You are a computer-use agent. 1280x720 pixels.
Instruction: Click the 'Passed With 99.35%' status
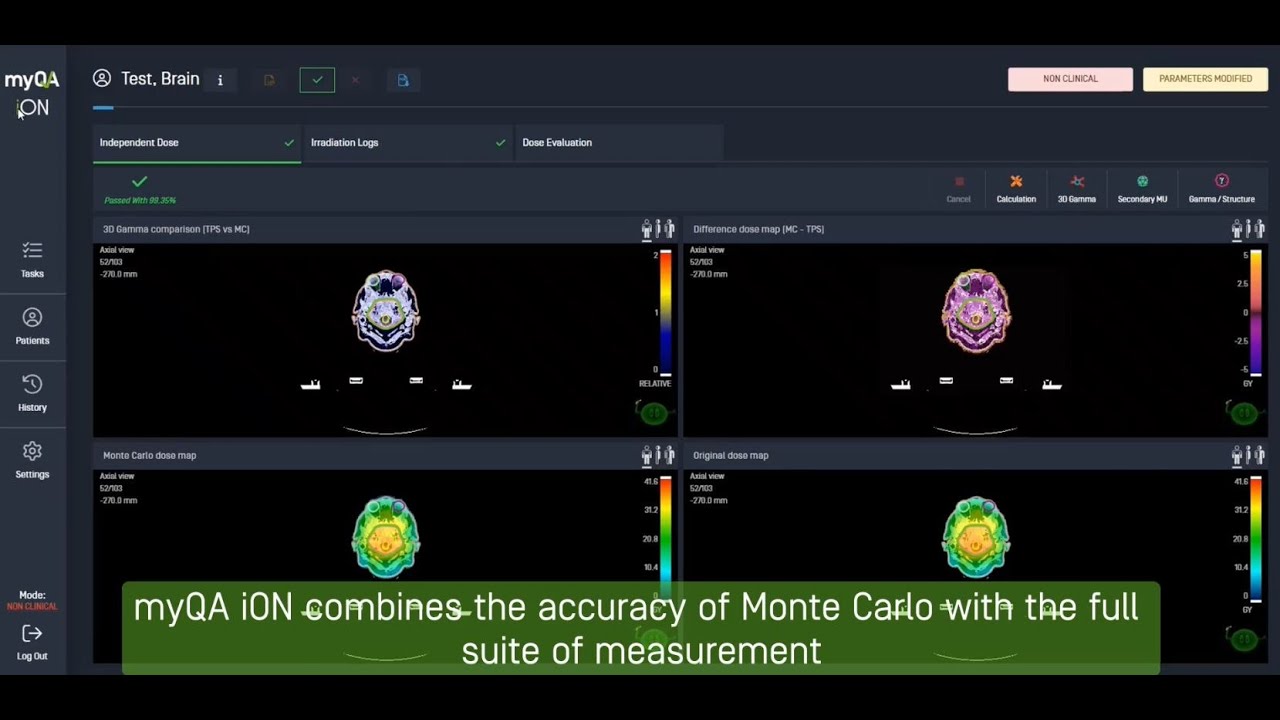[x=140, y=200]
